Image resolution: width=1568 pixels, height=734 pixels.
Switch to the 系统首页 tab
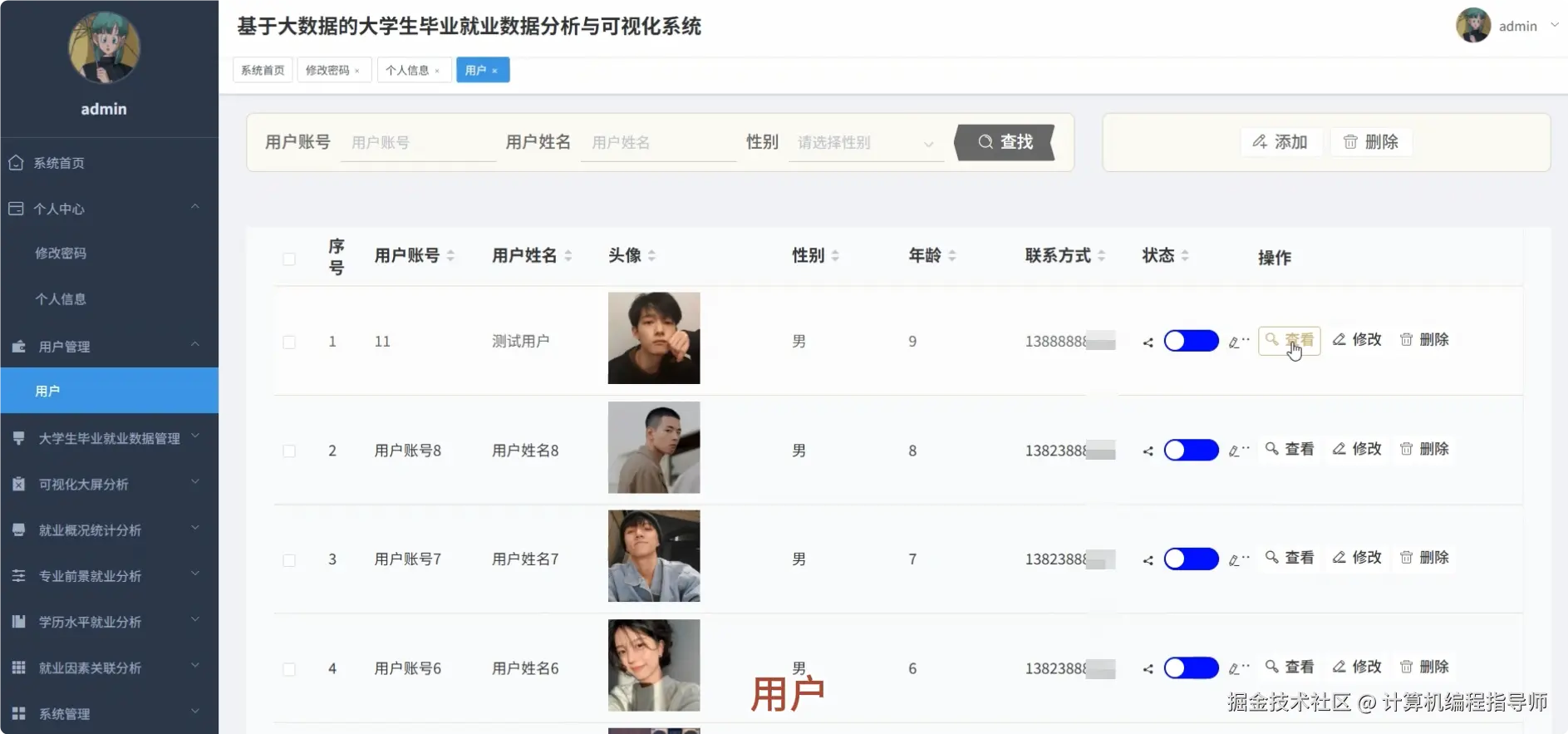point(263,70)
